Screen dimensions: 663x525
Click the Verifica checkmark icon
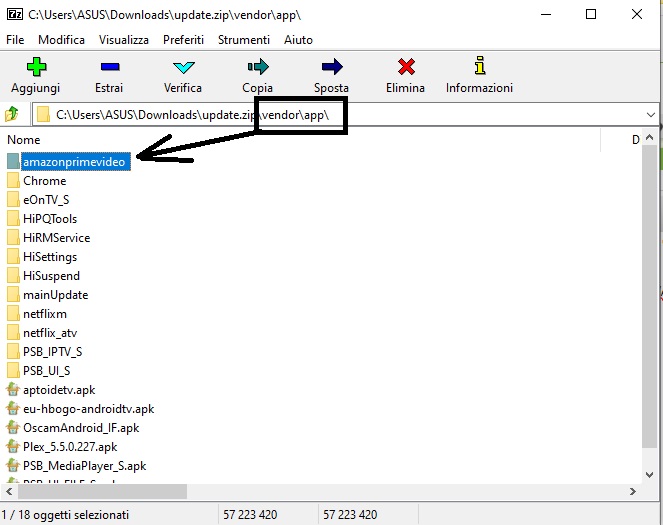pyautogui.click(x=184, y=67)
